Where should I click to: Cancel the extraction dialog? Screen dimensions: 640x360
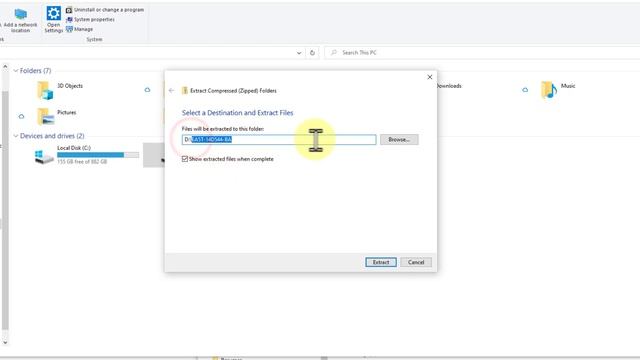[416, 262]
